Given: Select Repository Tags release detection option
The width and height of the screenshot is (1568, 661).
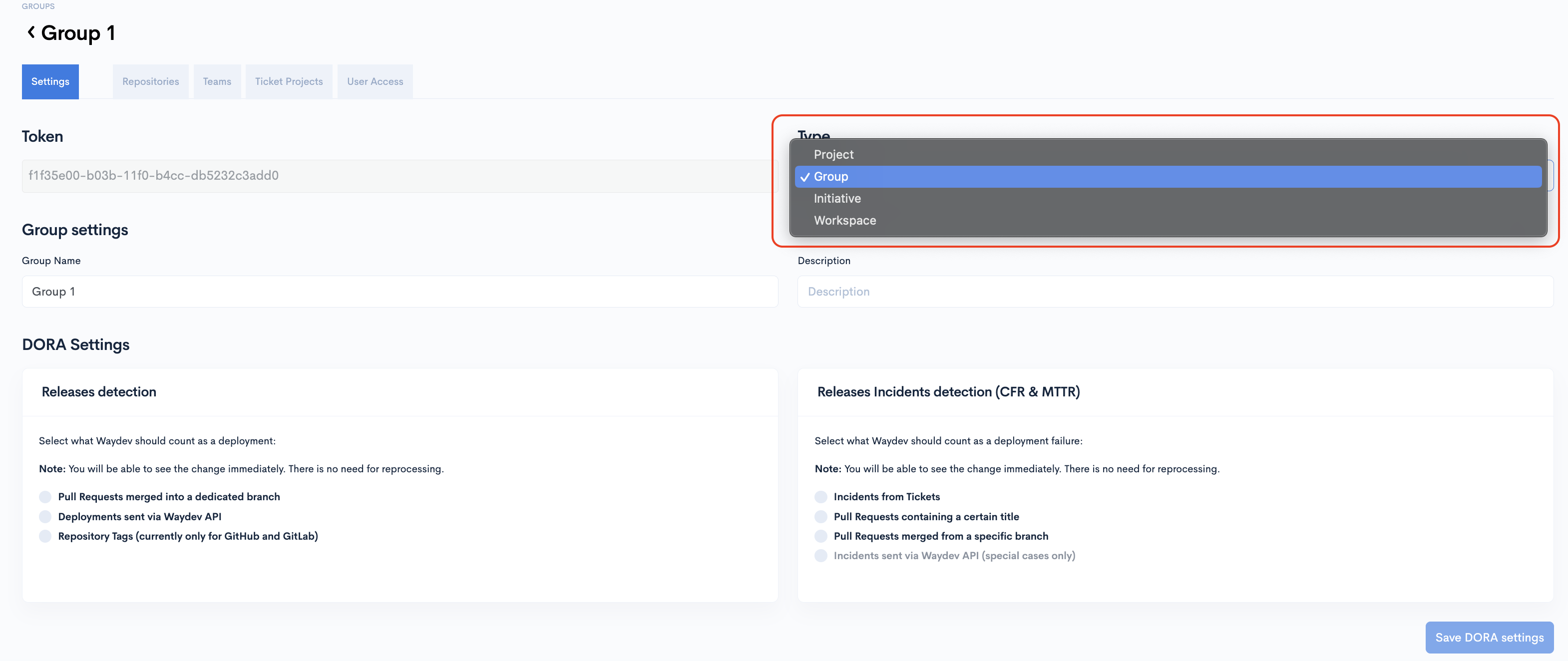Looking at the screenshot, I should pyautogui.click(x=45, y=536).
